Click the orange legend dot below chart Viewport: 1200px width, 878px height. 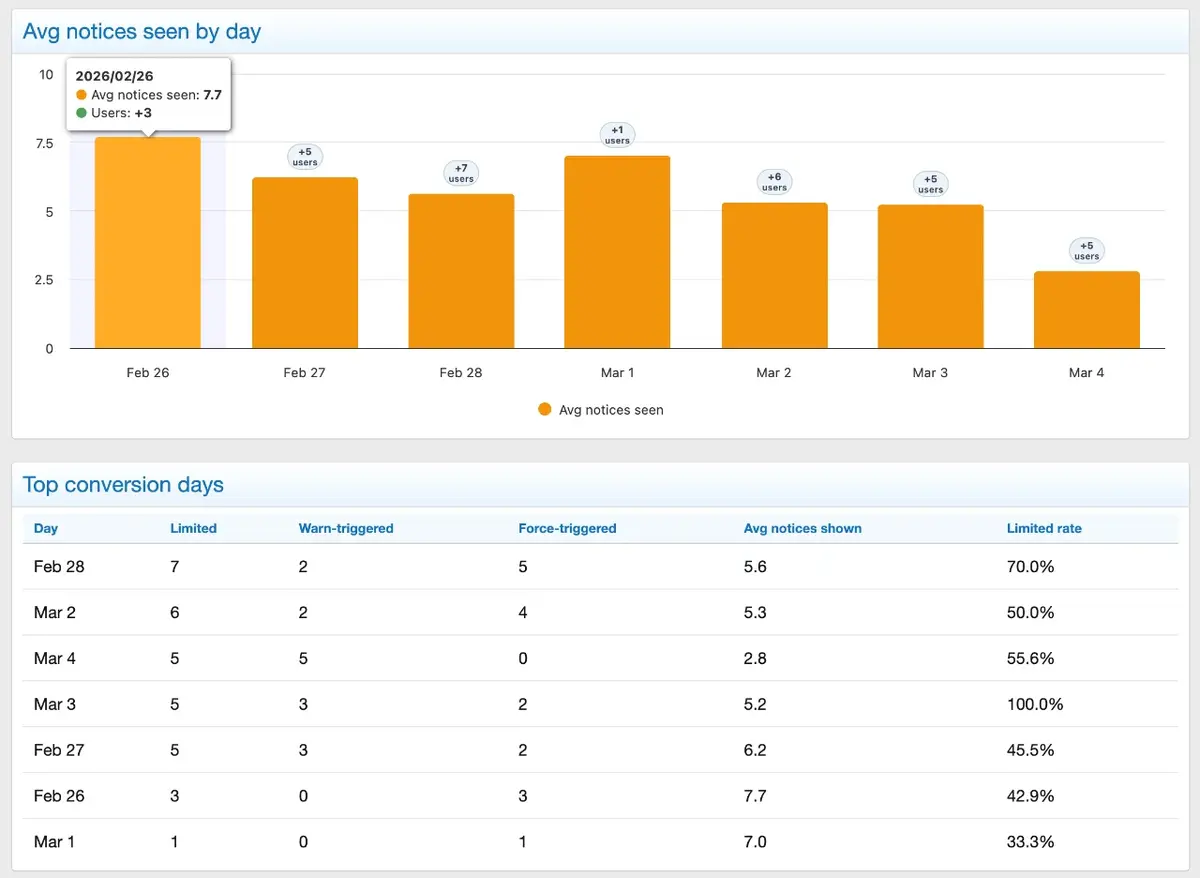[x=545, y=409]
